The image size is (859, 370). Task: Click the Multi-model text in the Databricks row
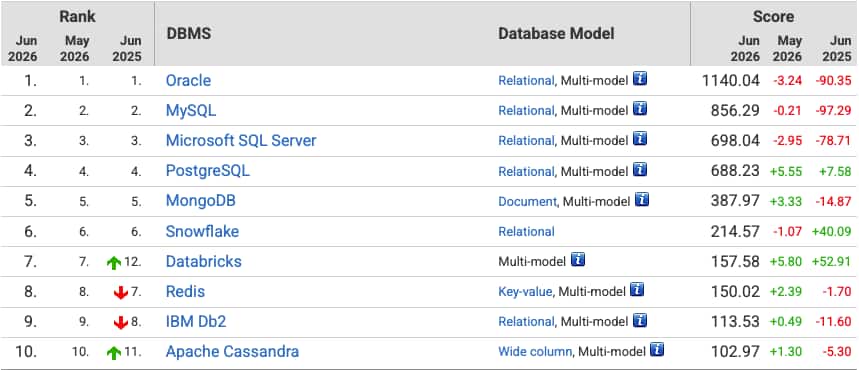[x=532, y=261]
